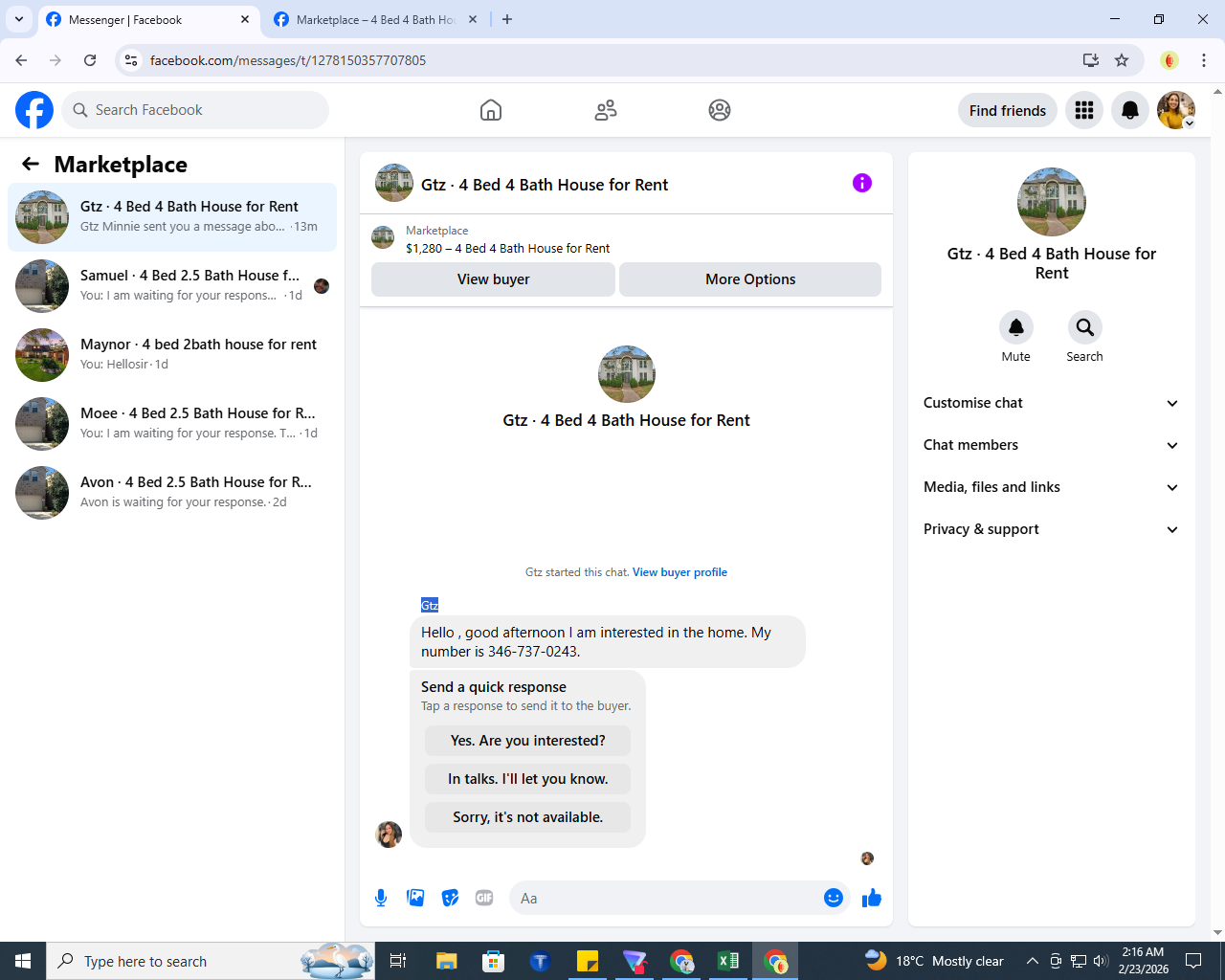Click Windows 'Type here to search' box
The image size is (1225, 980).
(211, 961)
